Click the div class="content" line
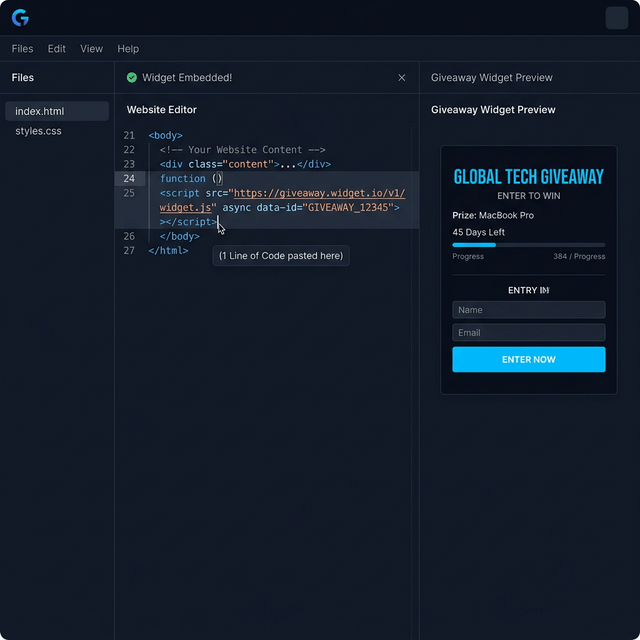The width and height of the screenshot is (640, 640). (x=245, y=164)
